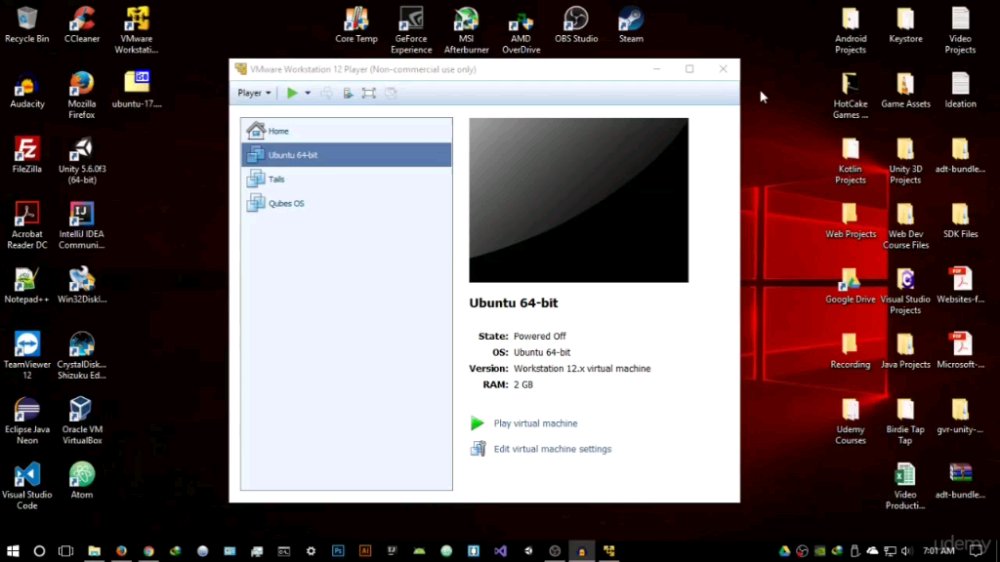Open Task View from the taskbar
The width and height of the screenshot is (1000, 562).
point(66,551)
